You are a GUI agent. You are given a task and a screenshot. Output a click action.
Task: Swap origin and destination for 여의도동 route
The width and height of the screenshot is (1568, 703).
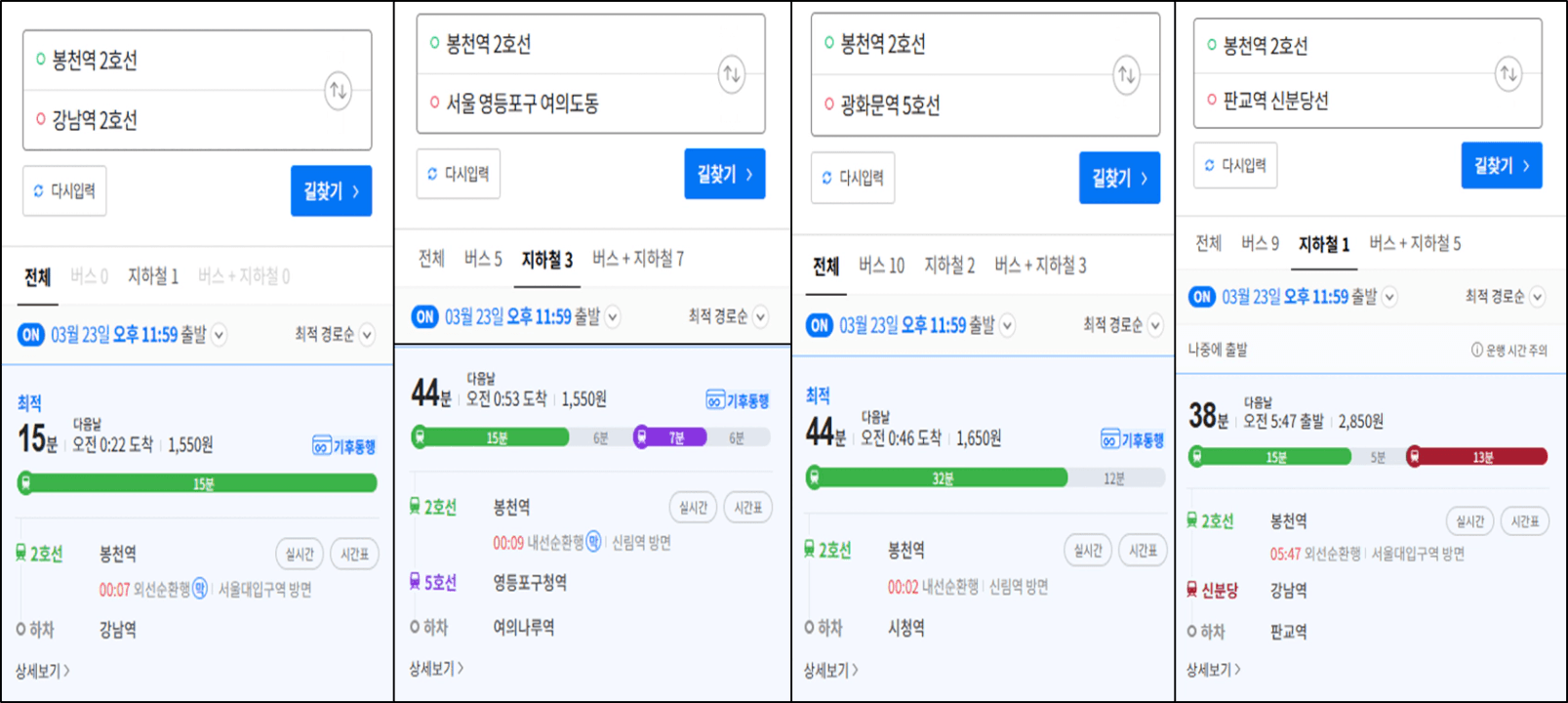(x=732, y=74)
